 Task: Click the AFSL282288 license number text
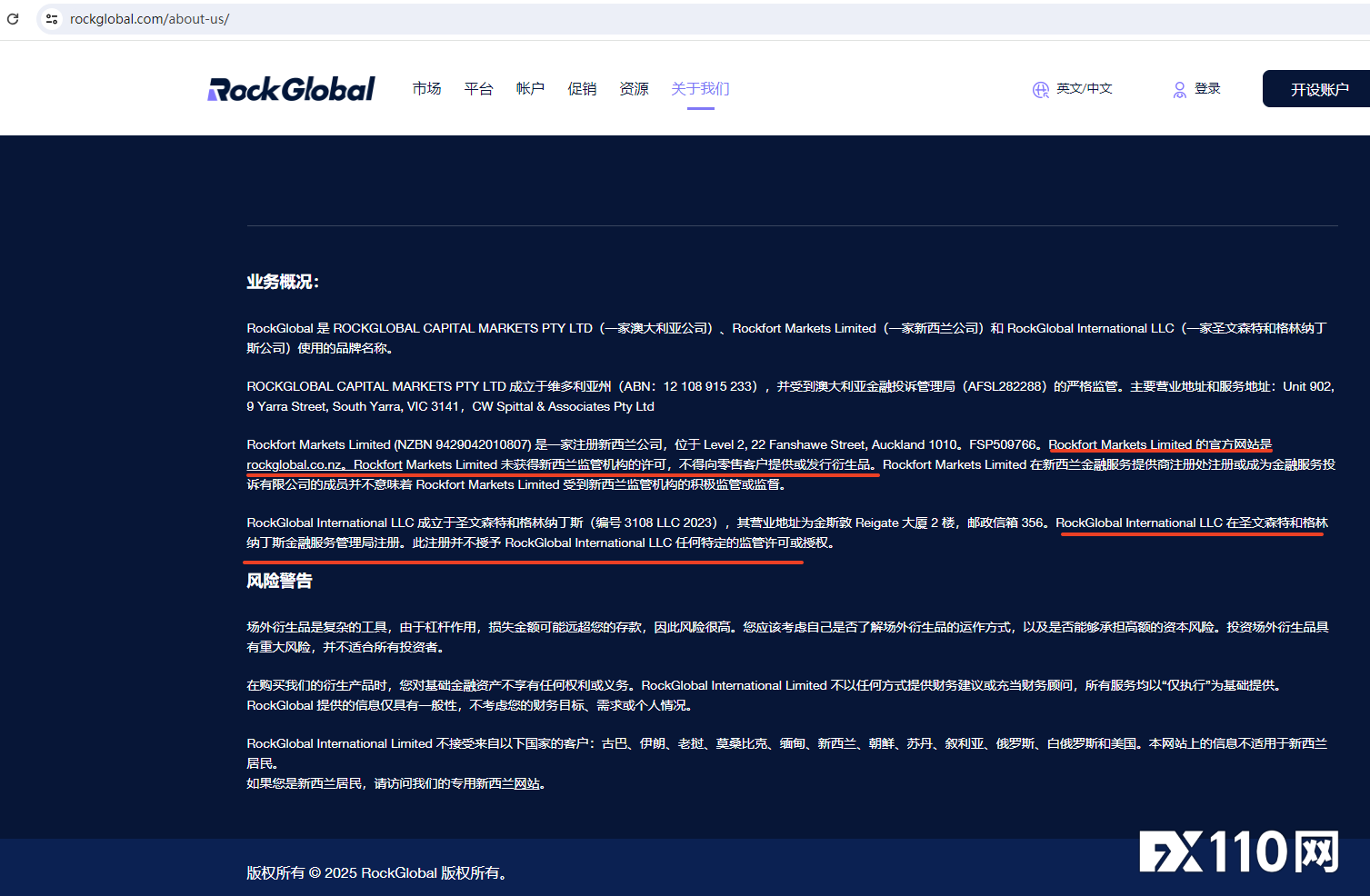(x=1006, y=386)
